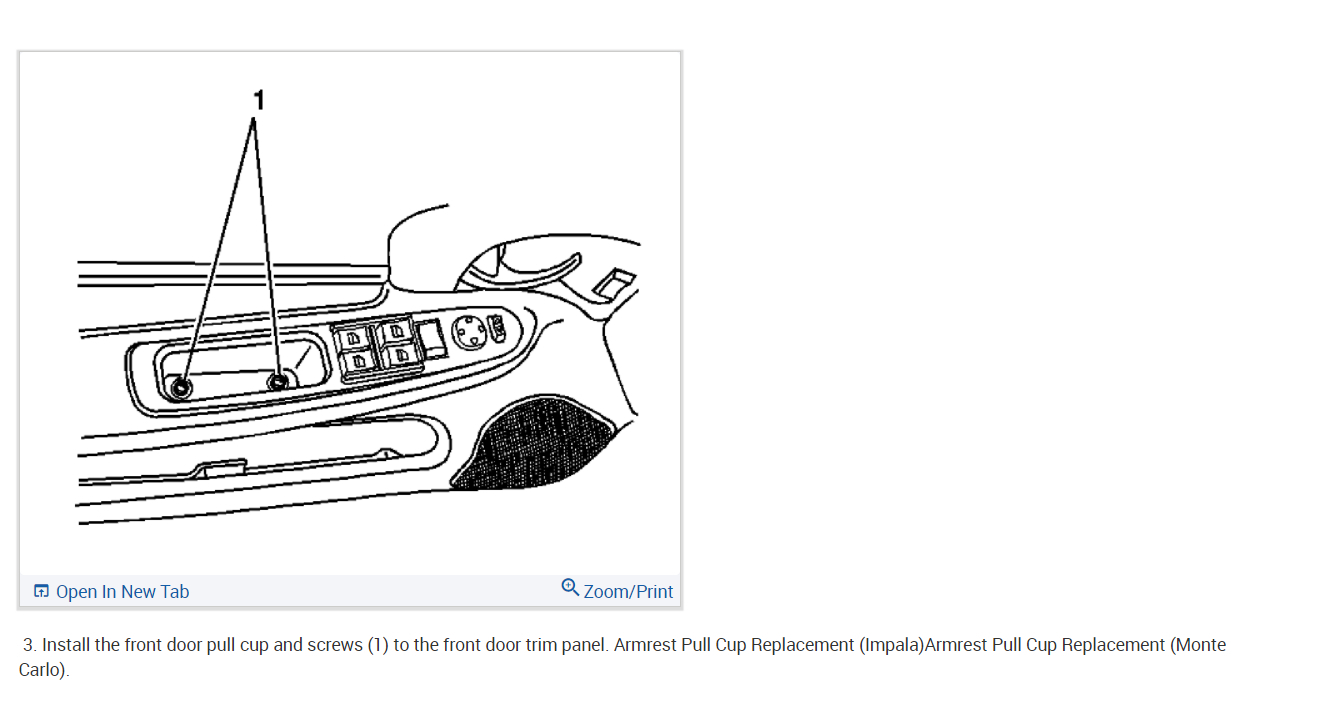Screen dimensions: 1324x712
Task: Click the top-left window switch
Action: click(x=354, y=336)
